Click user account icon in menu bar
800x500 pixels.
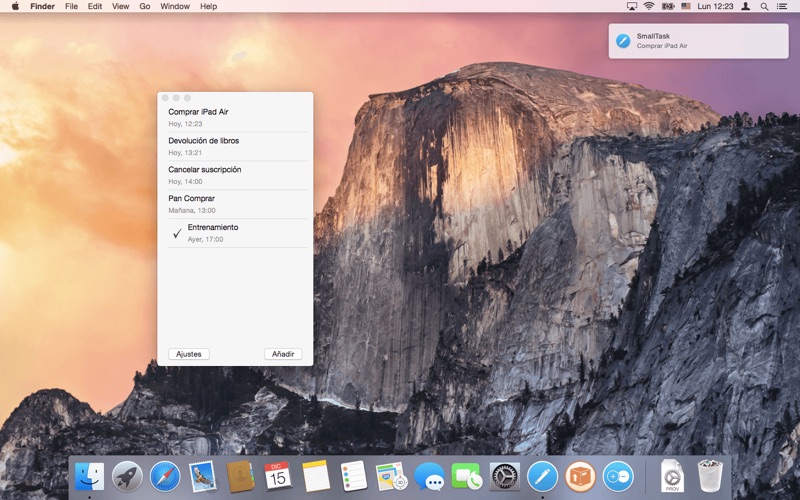(745, 6)
